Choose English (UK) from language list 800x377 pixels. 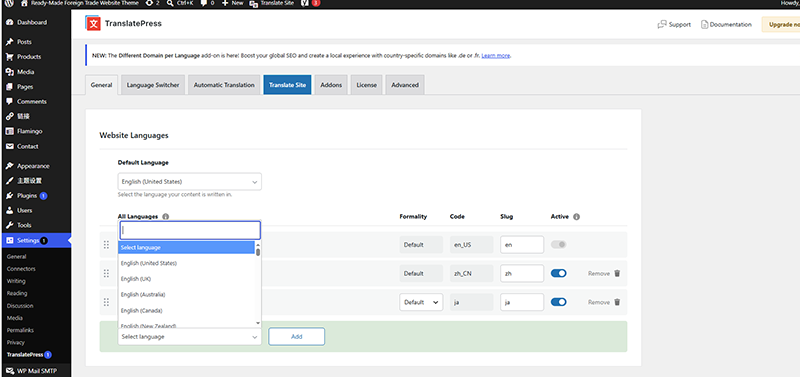[186, 279]
